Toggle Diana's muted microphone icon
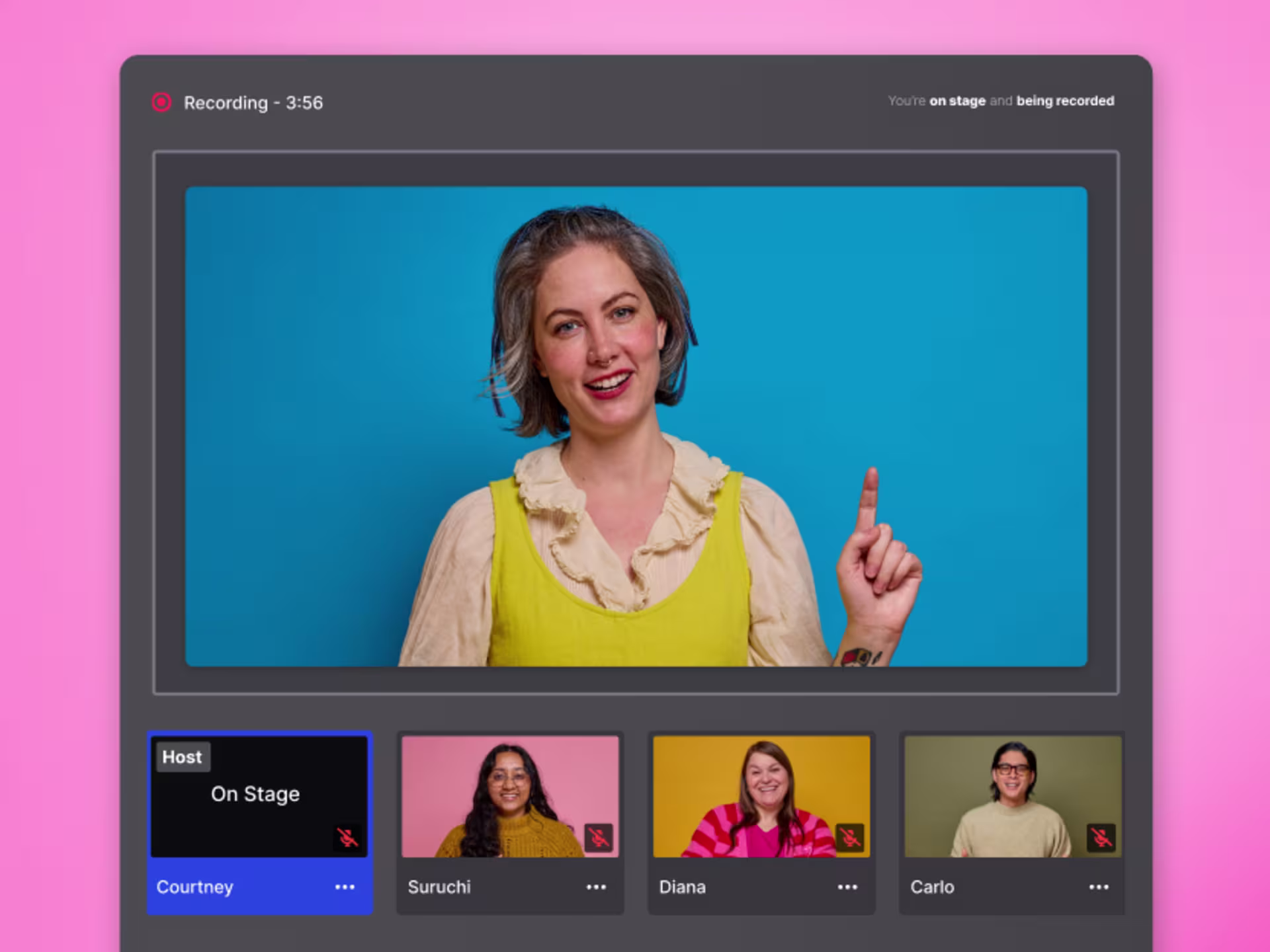 click(850, 838)
